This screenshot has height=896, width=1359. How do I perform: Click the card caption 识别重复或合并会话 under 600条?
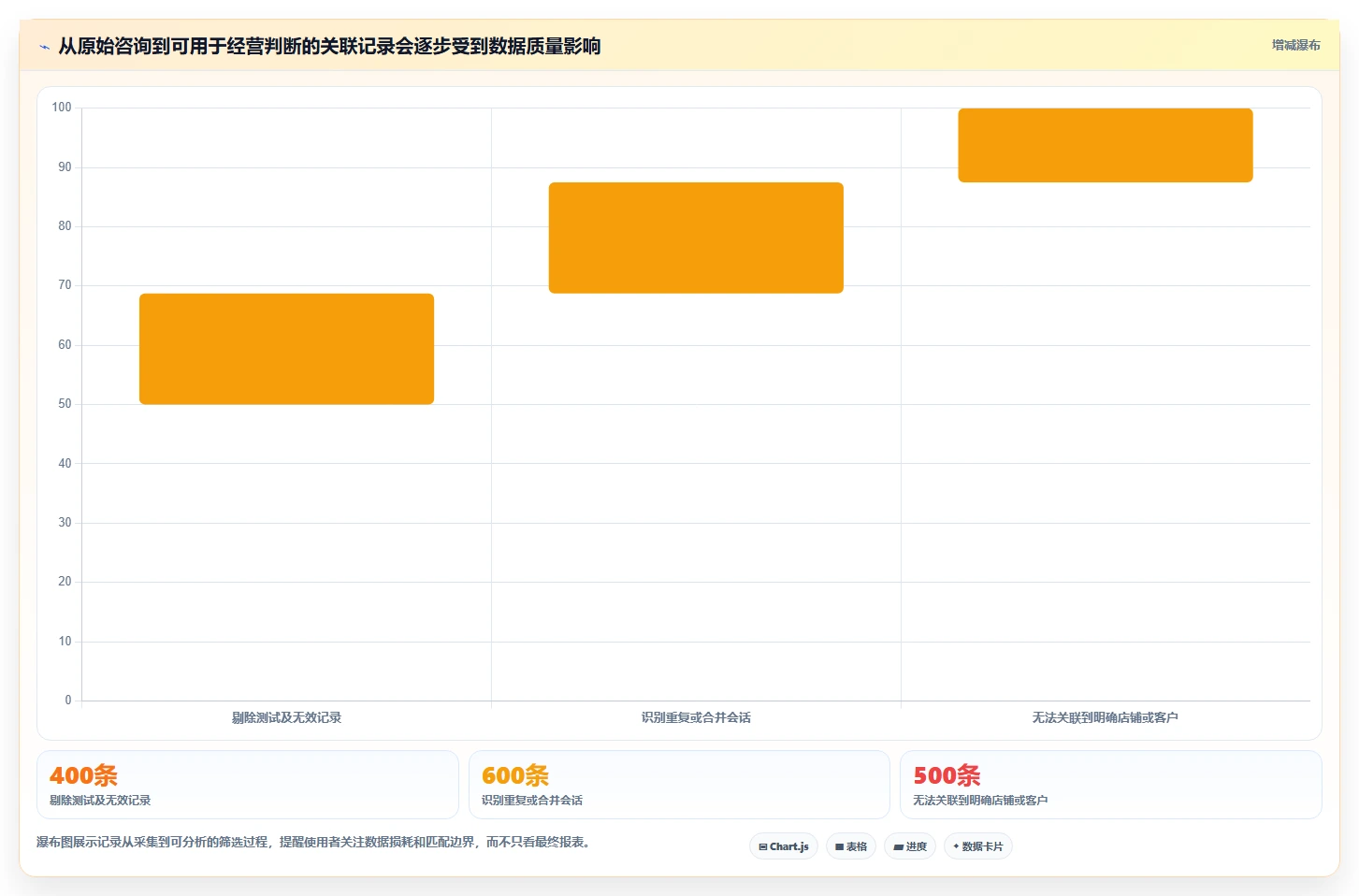coord(532,801)
